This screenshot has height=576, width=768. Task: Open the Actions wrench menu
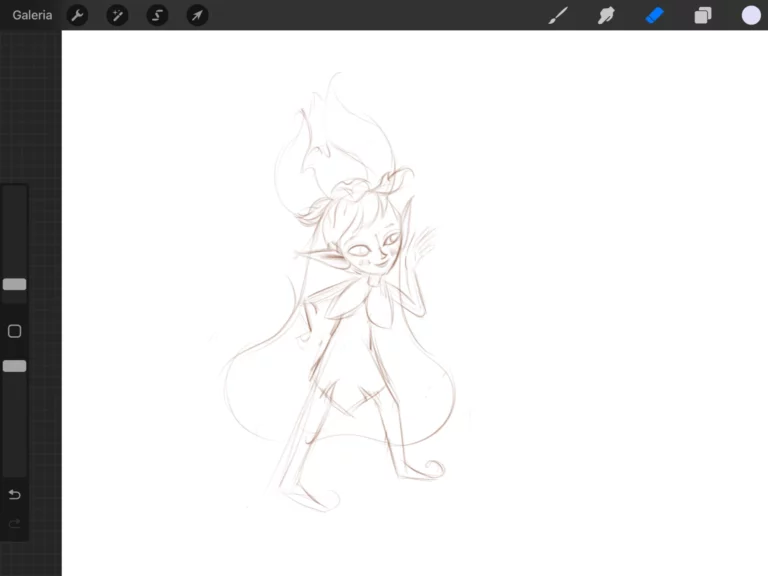click(x=77, y=15)
